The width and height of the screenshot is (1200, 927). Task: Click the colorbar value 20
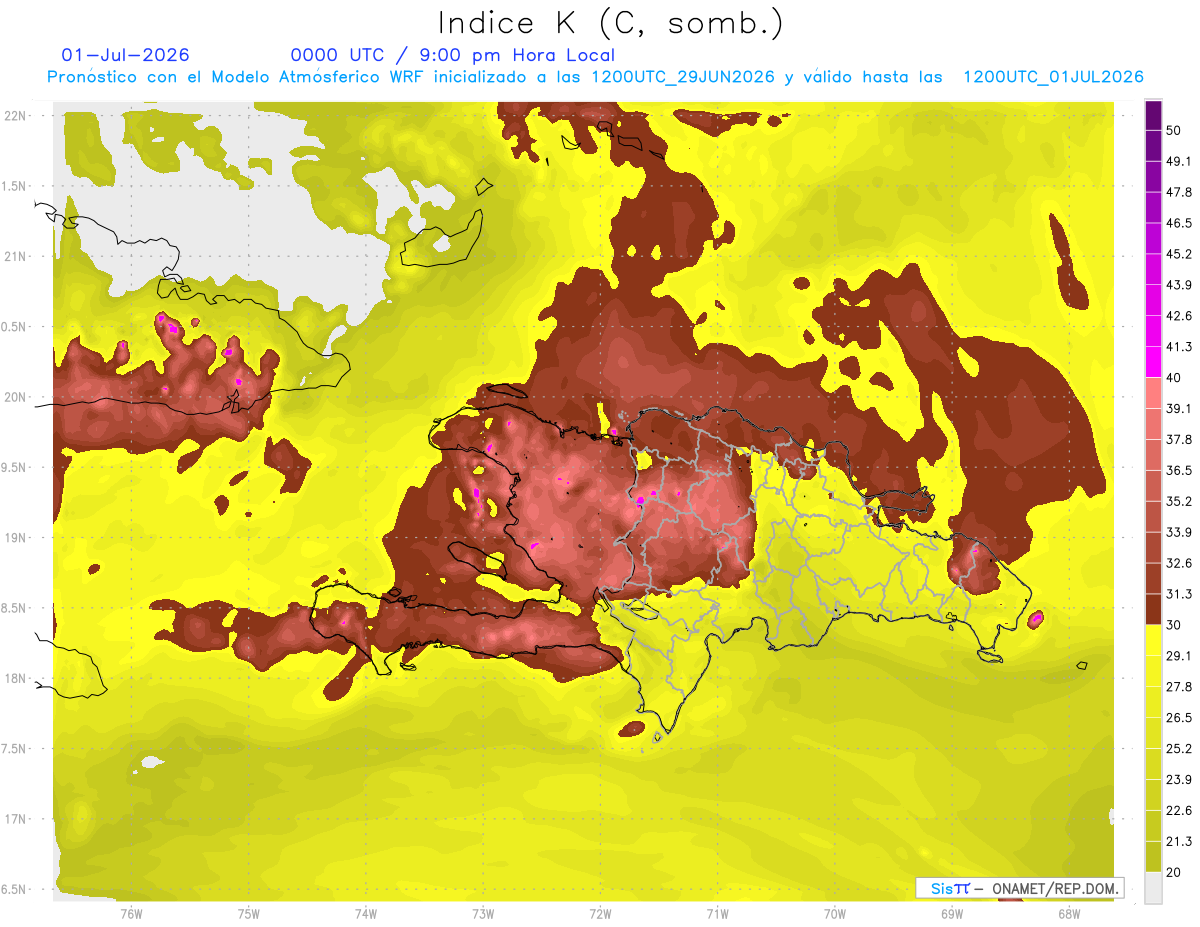coord(1174,873)
